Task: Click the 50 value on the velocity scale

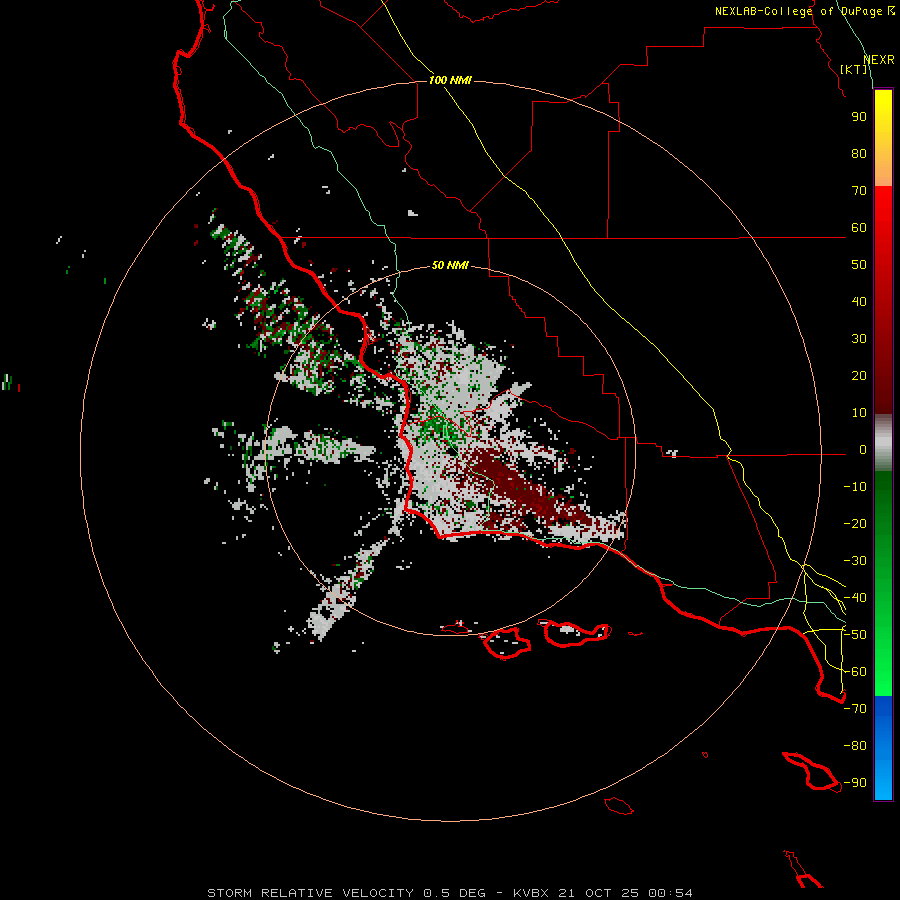Action: point(859,265)
